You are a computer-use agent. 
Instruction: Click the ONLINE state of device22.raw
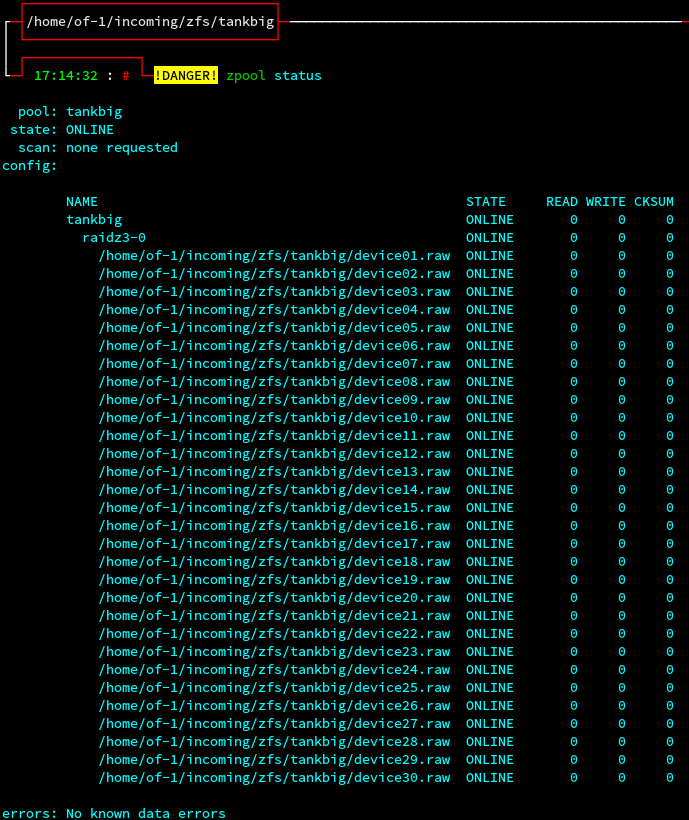coord(490,634)
